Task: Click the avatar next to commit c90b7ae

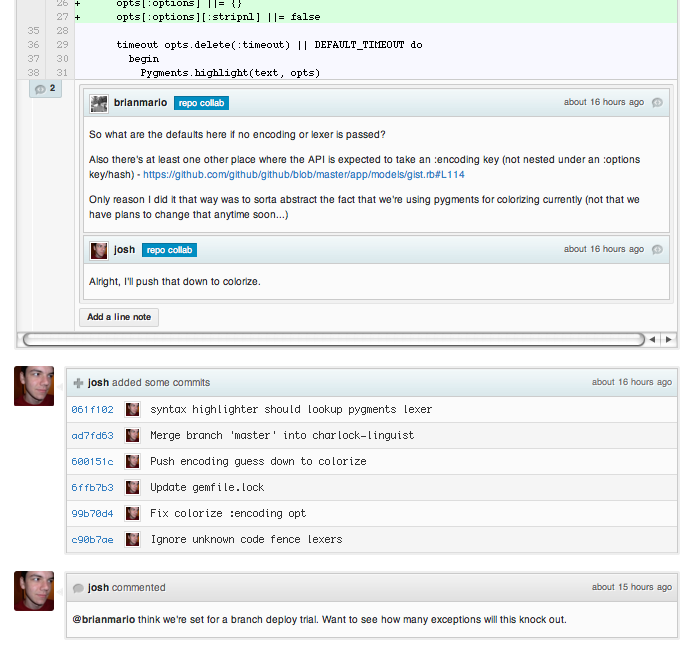Action: tap(132, 539)
